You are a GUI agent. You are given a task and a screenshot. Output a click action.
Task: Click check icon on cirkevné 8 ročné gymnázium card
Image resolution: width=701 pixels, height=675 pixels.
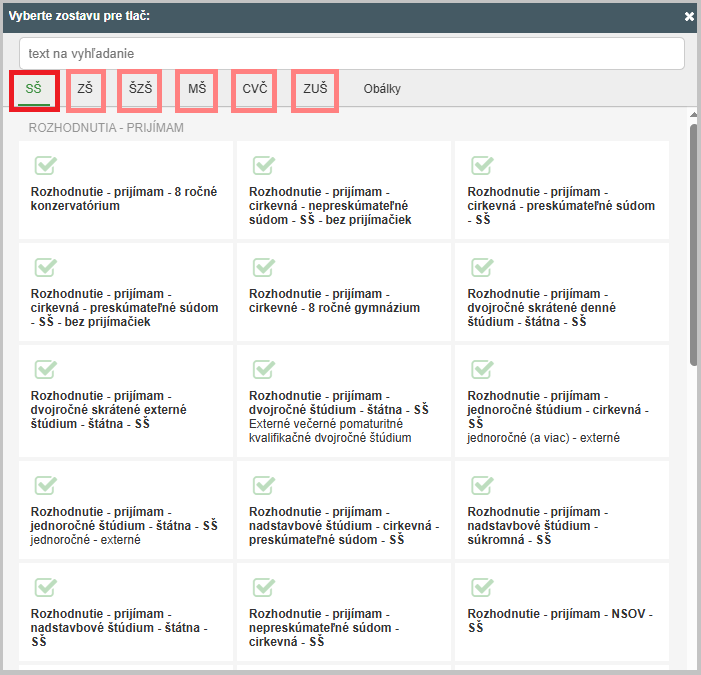point(263,267)
